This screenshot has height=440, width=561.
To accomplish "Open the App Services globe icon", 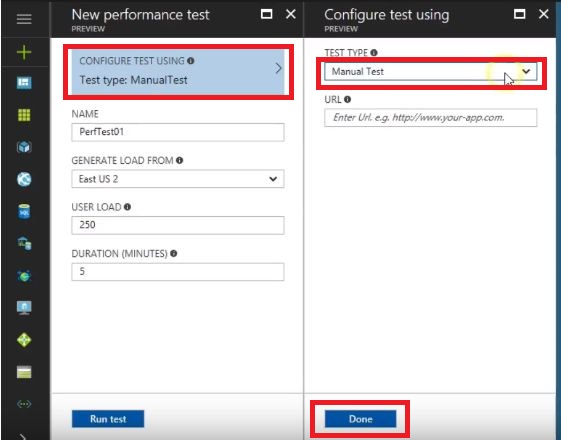I will (24, 179).
